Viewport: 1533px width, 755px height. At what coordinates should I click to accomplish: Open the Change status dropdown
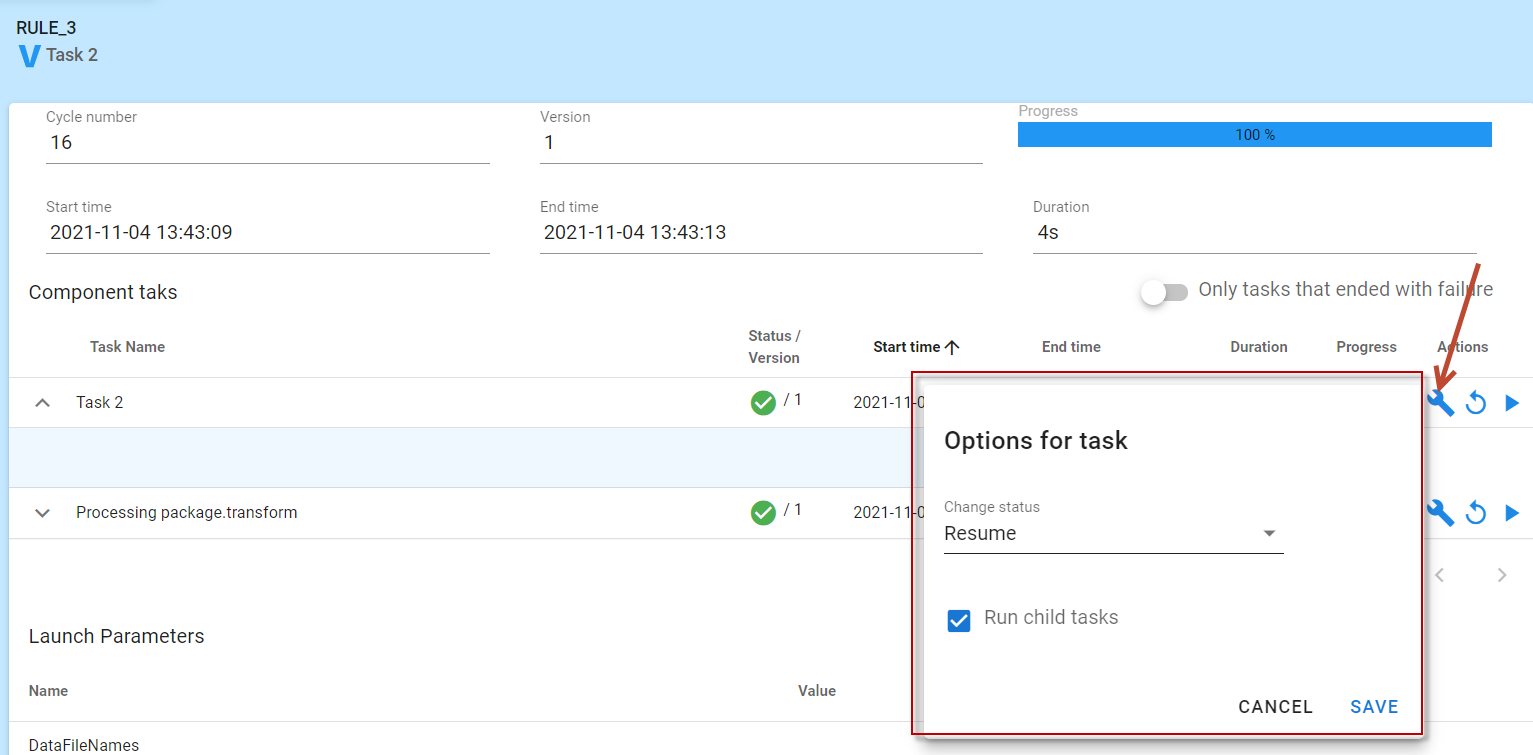pyautogui.click(x=1113, y=534)
